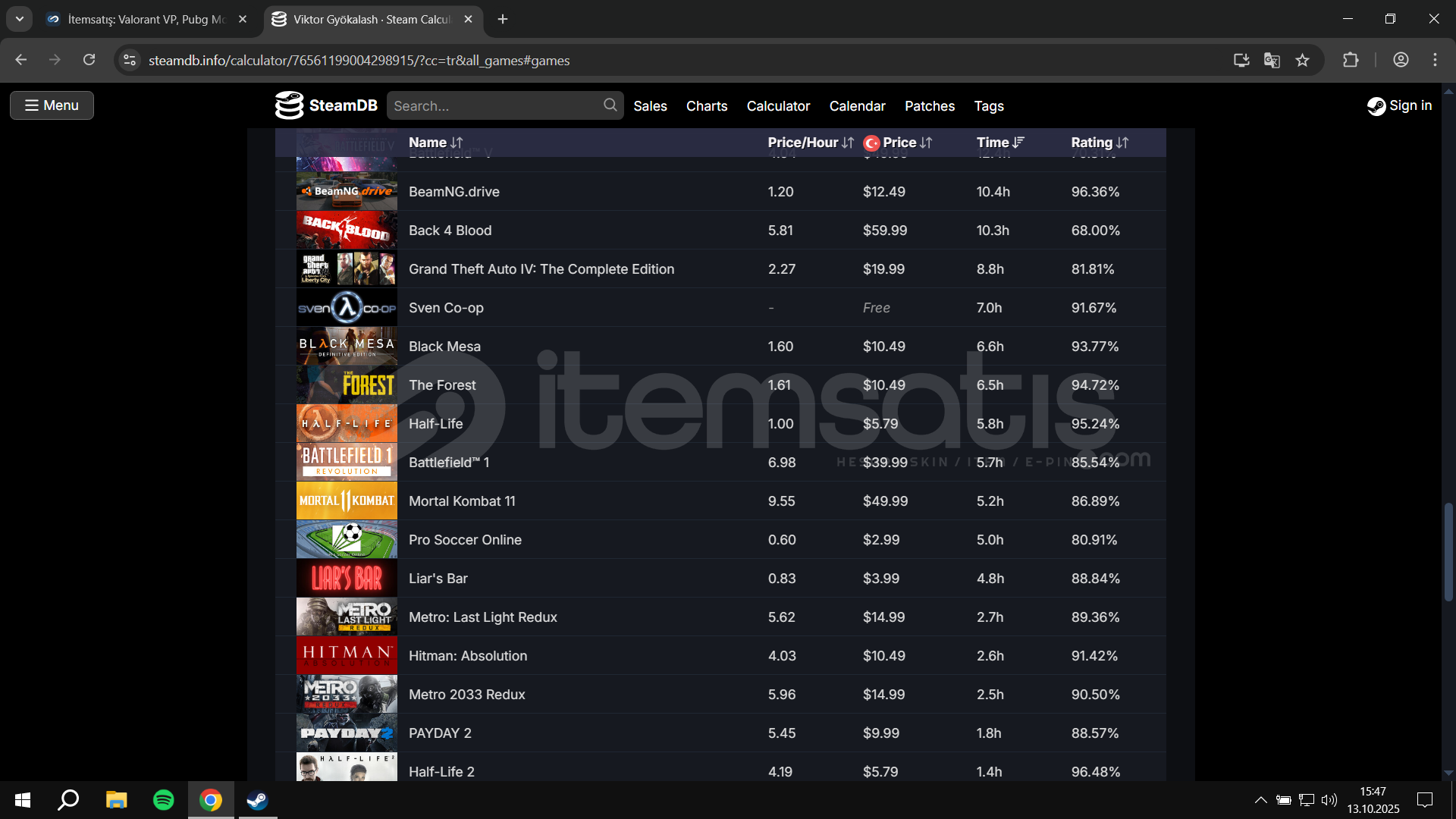Viewport: 1456px width, 819px height.
Task: Click the install app icon in address bar
Action: point(1241,60)
